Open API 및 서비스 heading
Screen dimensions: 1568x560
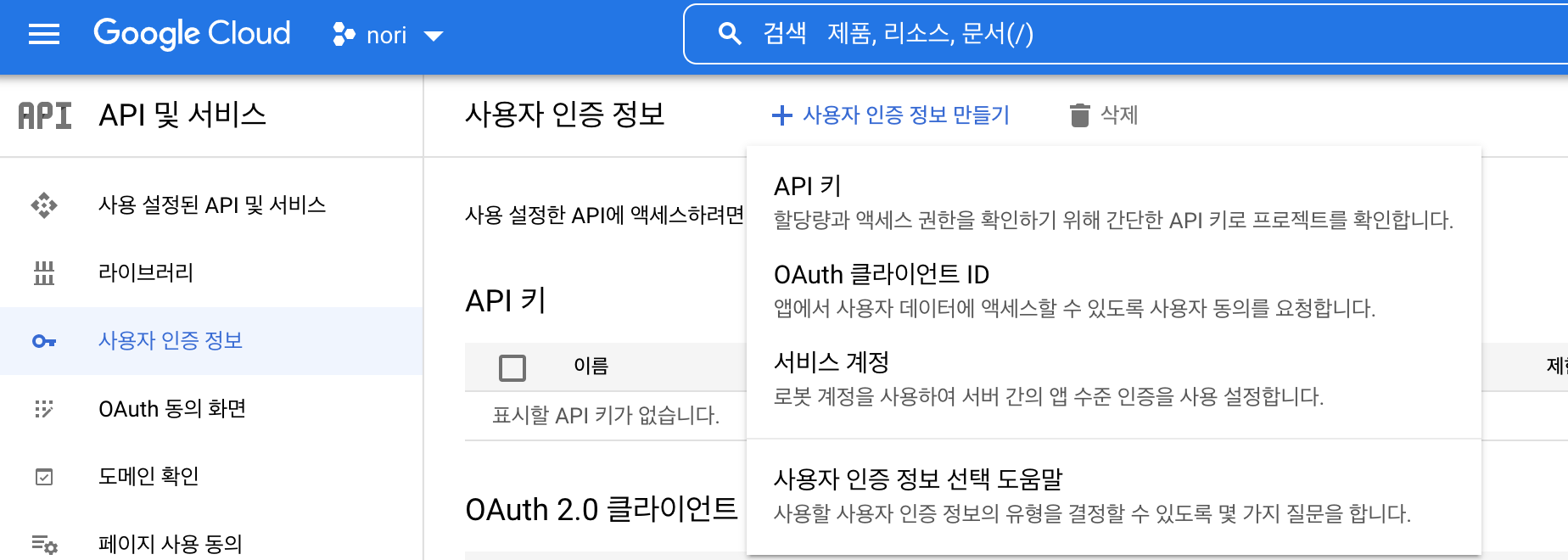pos(182,115)
